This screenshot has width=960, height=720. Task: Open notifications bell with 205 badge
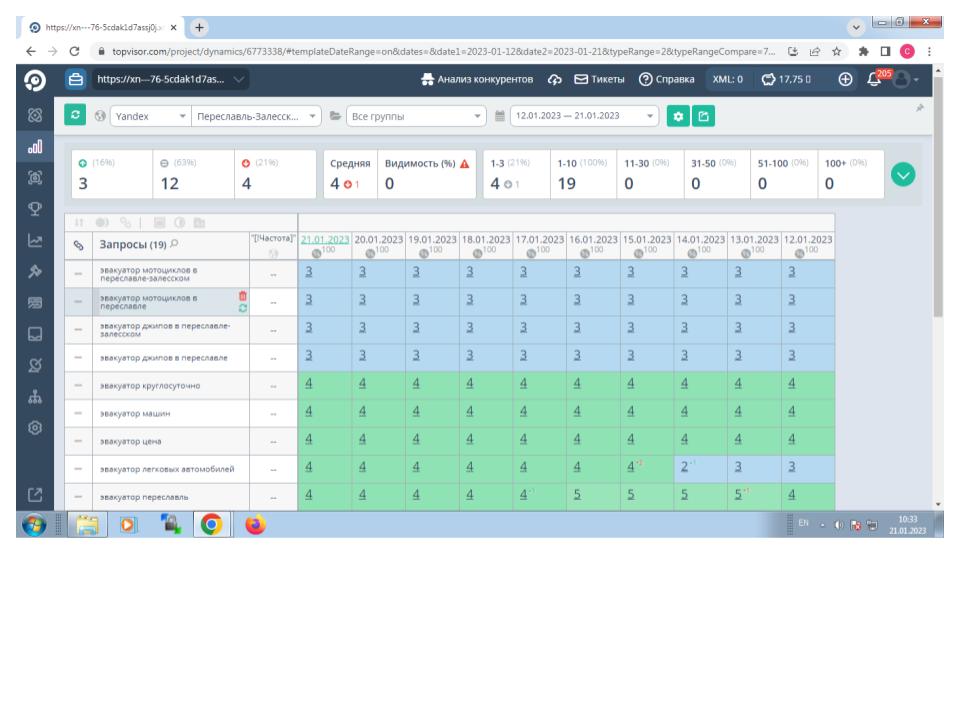(876, 79)
